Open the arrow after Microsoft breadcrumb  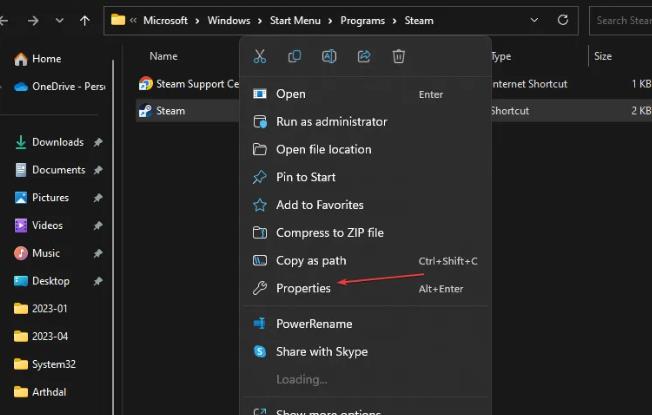point(198,20)
